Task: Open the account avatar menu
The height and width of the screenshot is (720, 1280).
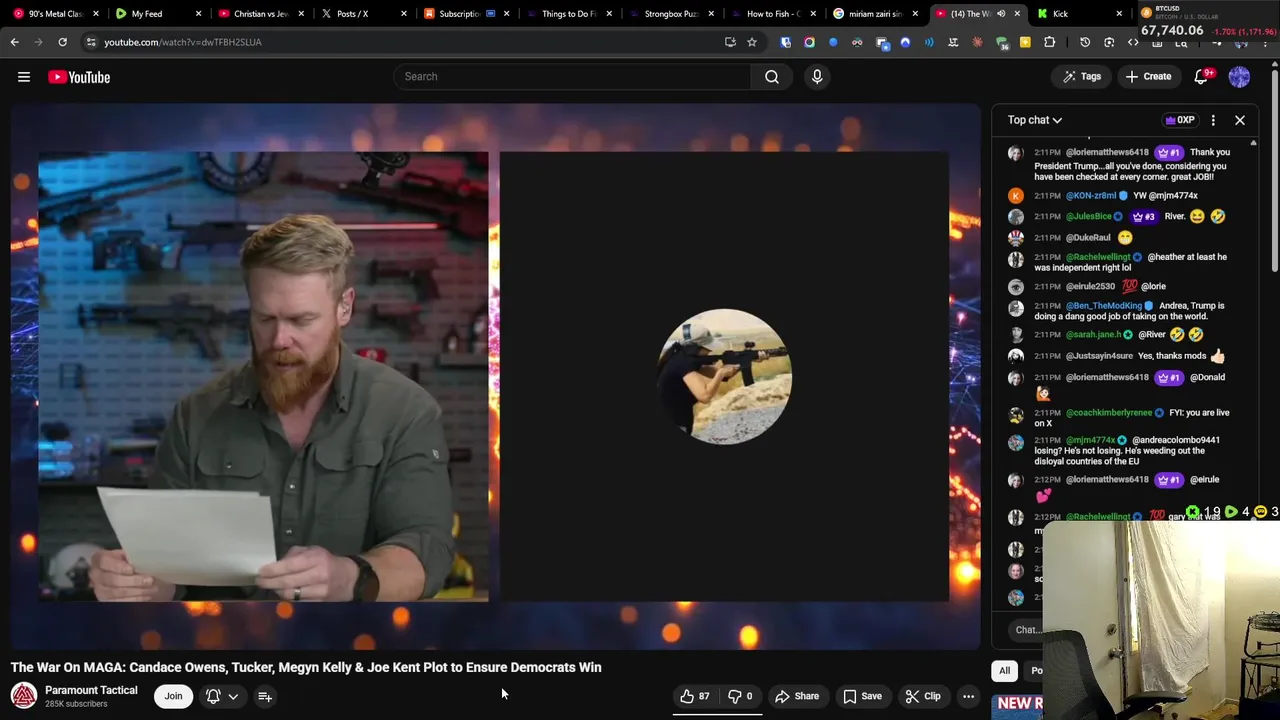Action: [x=1239, y=77]
